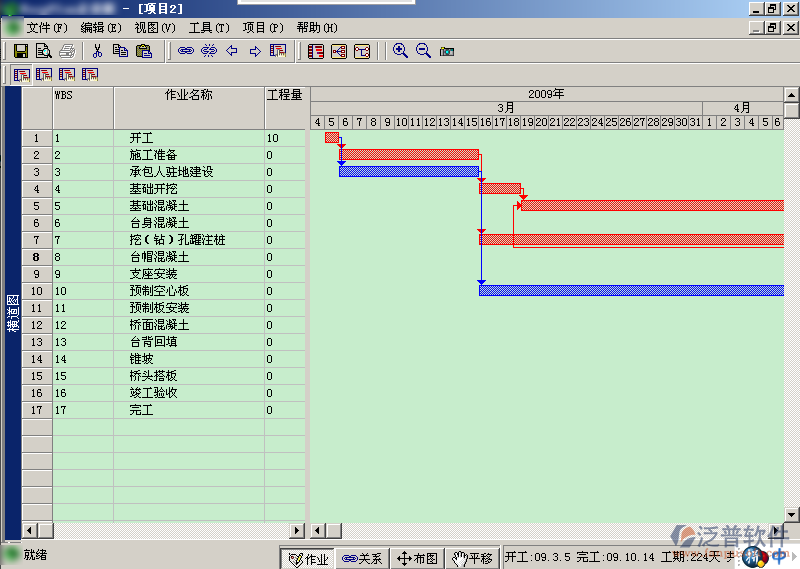Open the 帮助(H) menu
The image size is (800, 569).
(317, 28)
